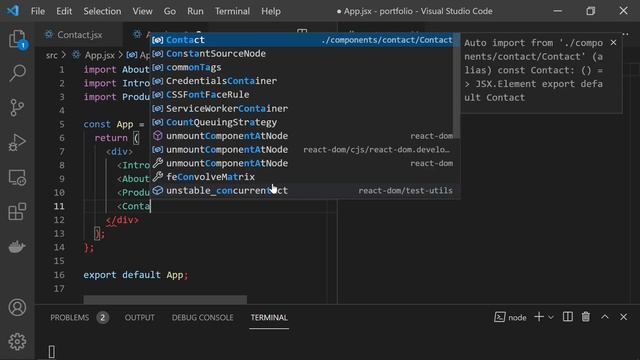
Task: Split the terminal
Action: (x=567, y=317)
